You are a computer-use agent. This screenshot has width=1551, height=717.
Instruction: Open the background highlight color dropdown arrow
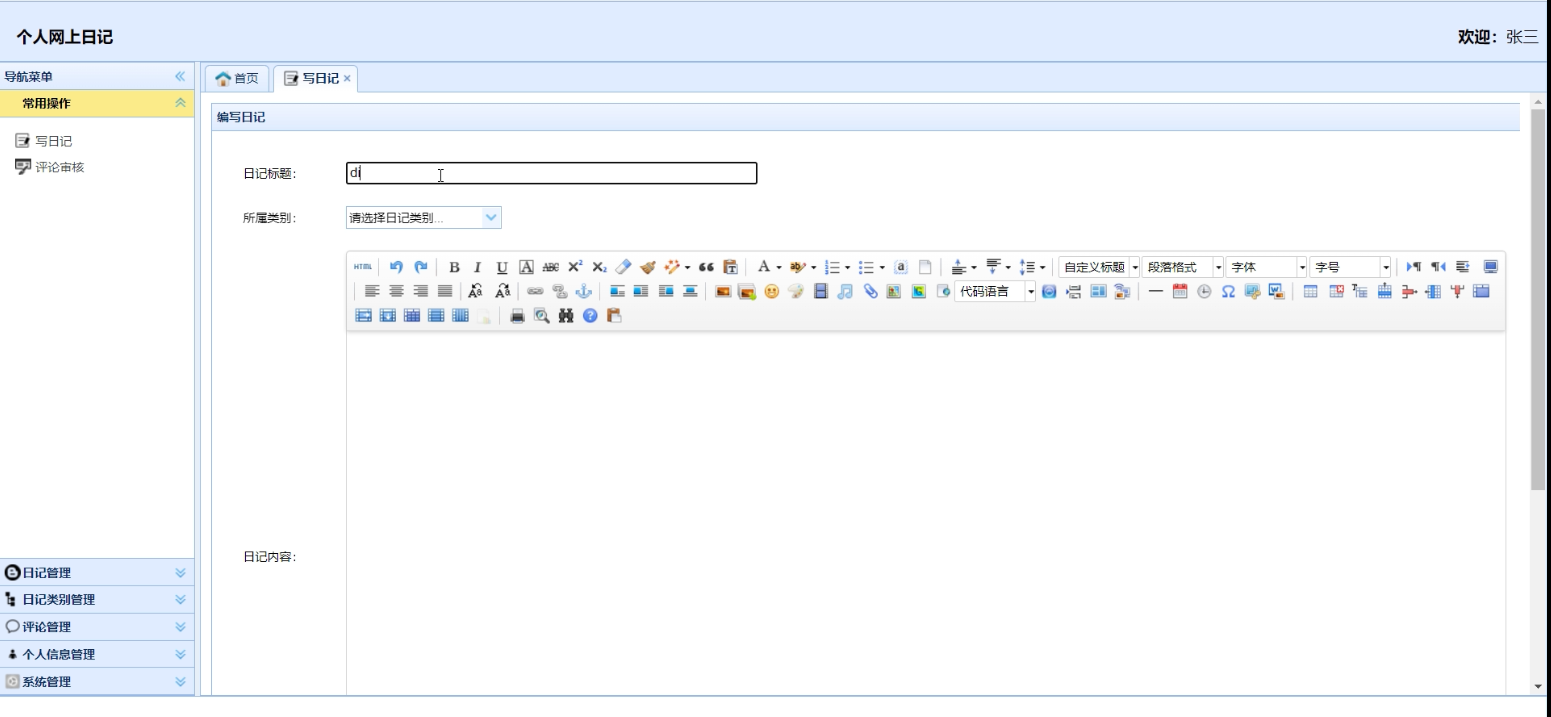tap(813, 268)
